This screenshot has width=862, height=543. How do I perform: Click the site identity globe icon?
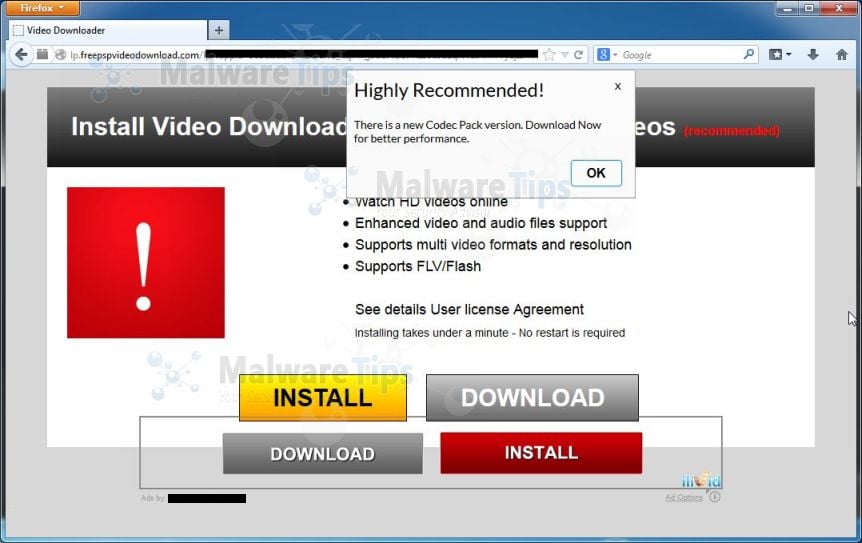click(x=60, y=54)
